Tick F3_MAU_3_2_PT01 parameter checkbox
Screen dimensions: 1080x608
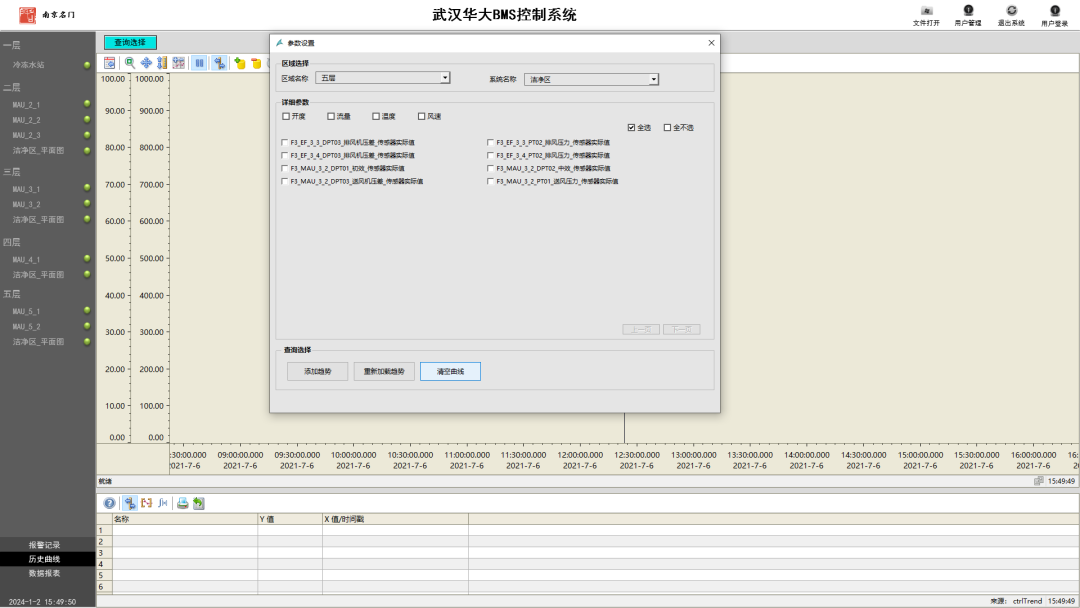(x=490, y=182)
